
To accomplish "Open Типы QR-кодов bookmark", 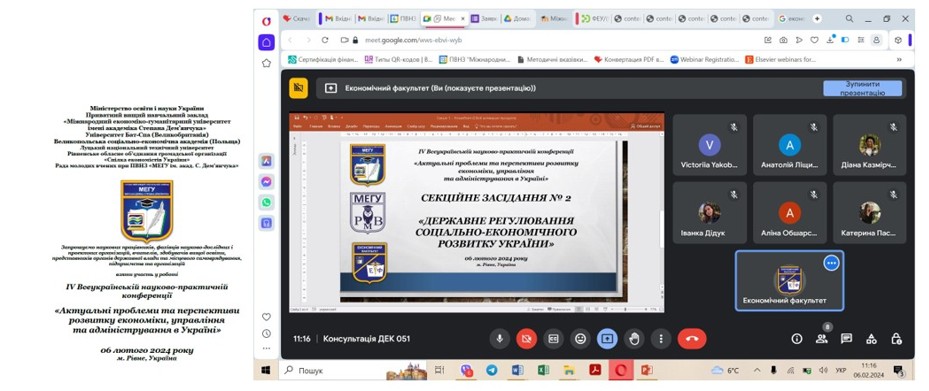I will coord(399,59).
